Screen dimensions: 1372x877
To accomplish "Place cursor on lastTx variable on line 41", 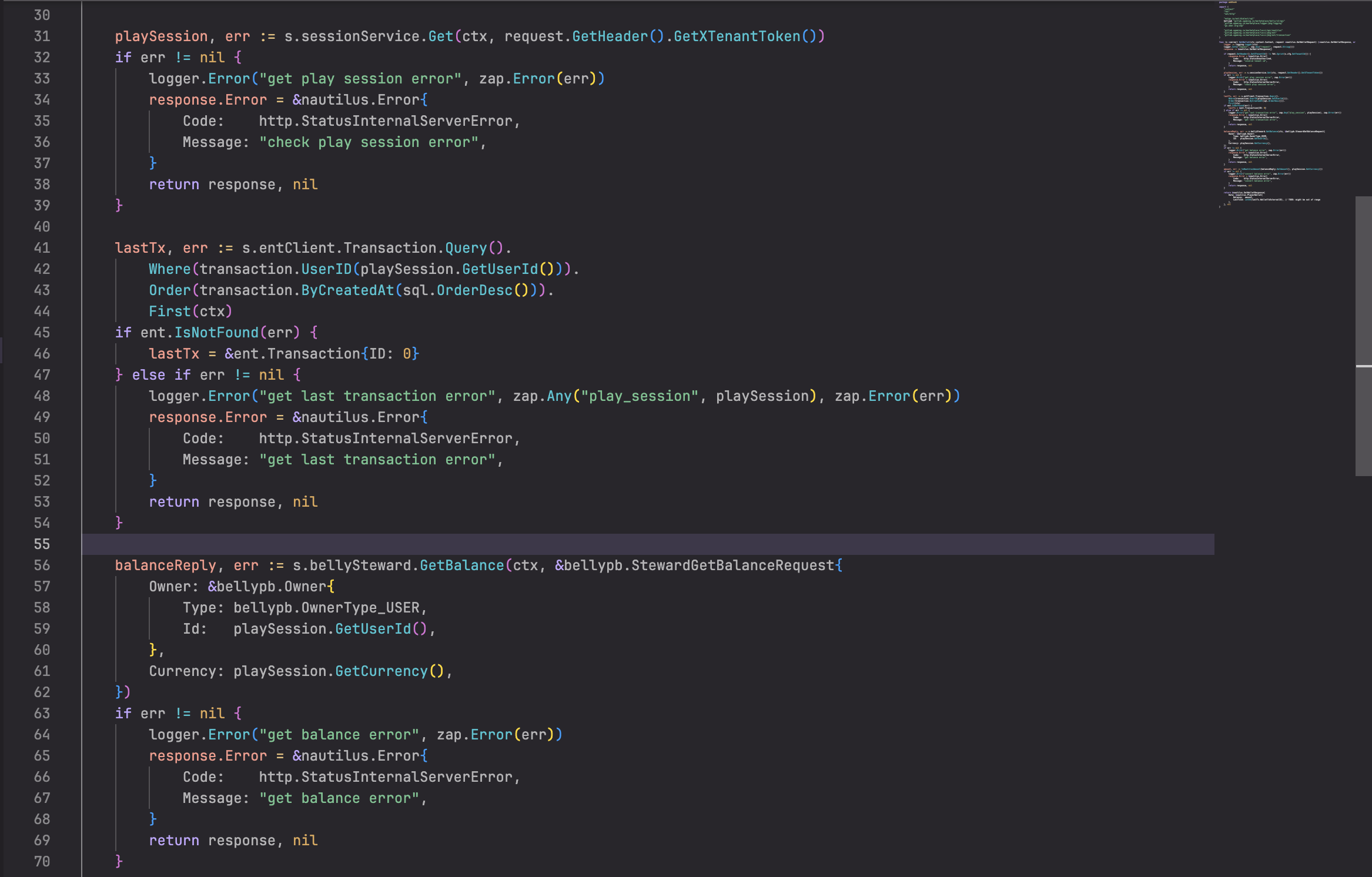I will [x=140, y=247].
